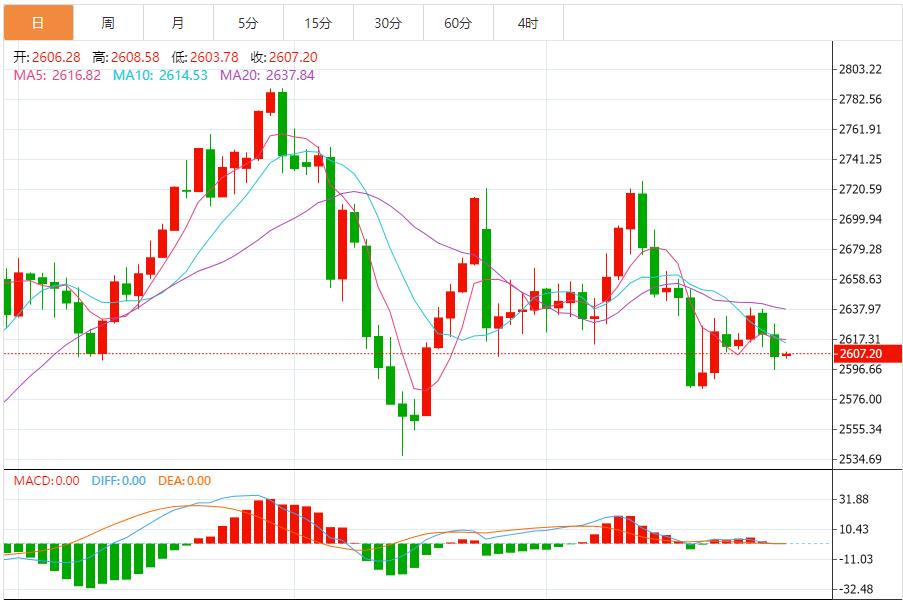Screen dimensions: 903x600
Task: Switch to the 4时 four-hour tab
Action: [x=528, y=23]
